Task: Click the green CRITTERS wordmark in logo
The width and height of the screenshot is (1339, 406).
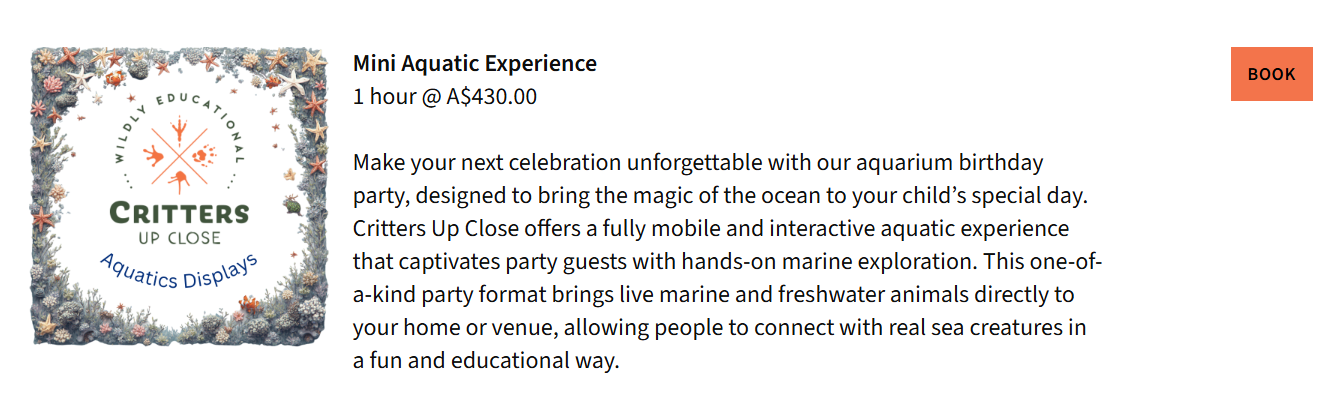Action: (180, 213)
